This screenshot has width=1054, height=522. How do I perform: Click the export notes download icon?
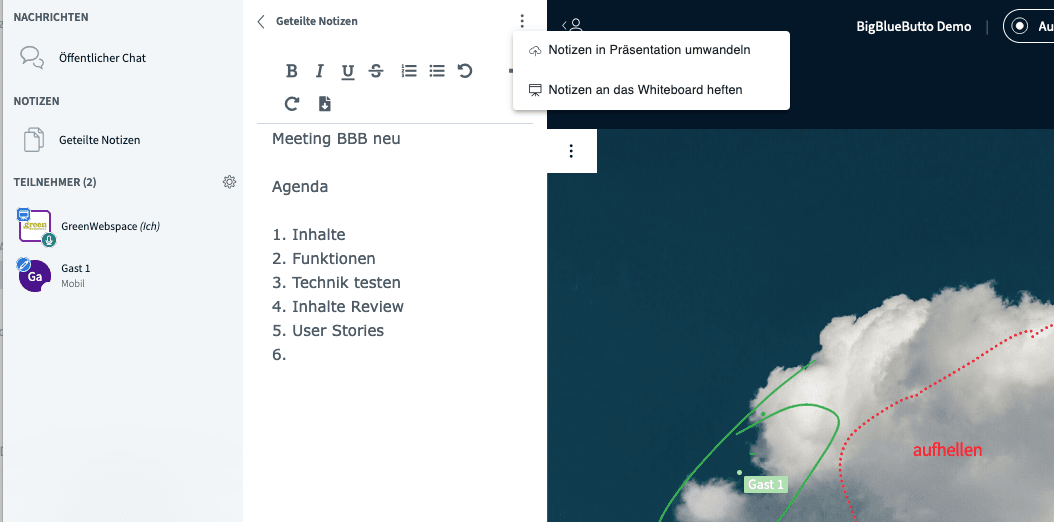(324, 104)
